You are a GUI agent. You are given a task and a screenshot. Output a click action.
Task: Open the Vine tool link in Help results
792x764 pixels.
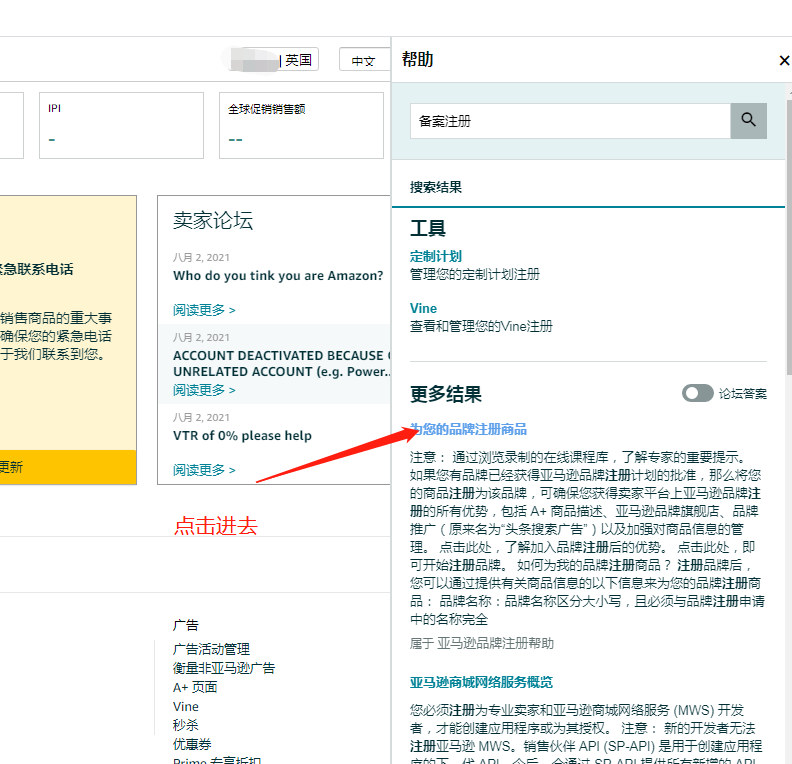(423, 308)
